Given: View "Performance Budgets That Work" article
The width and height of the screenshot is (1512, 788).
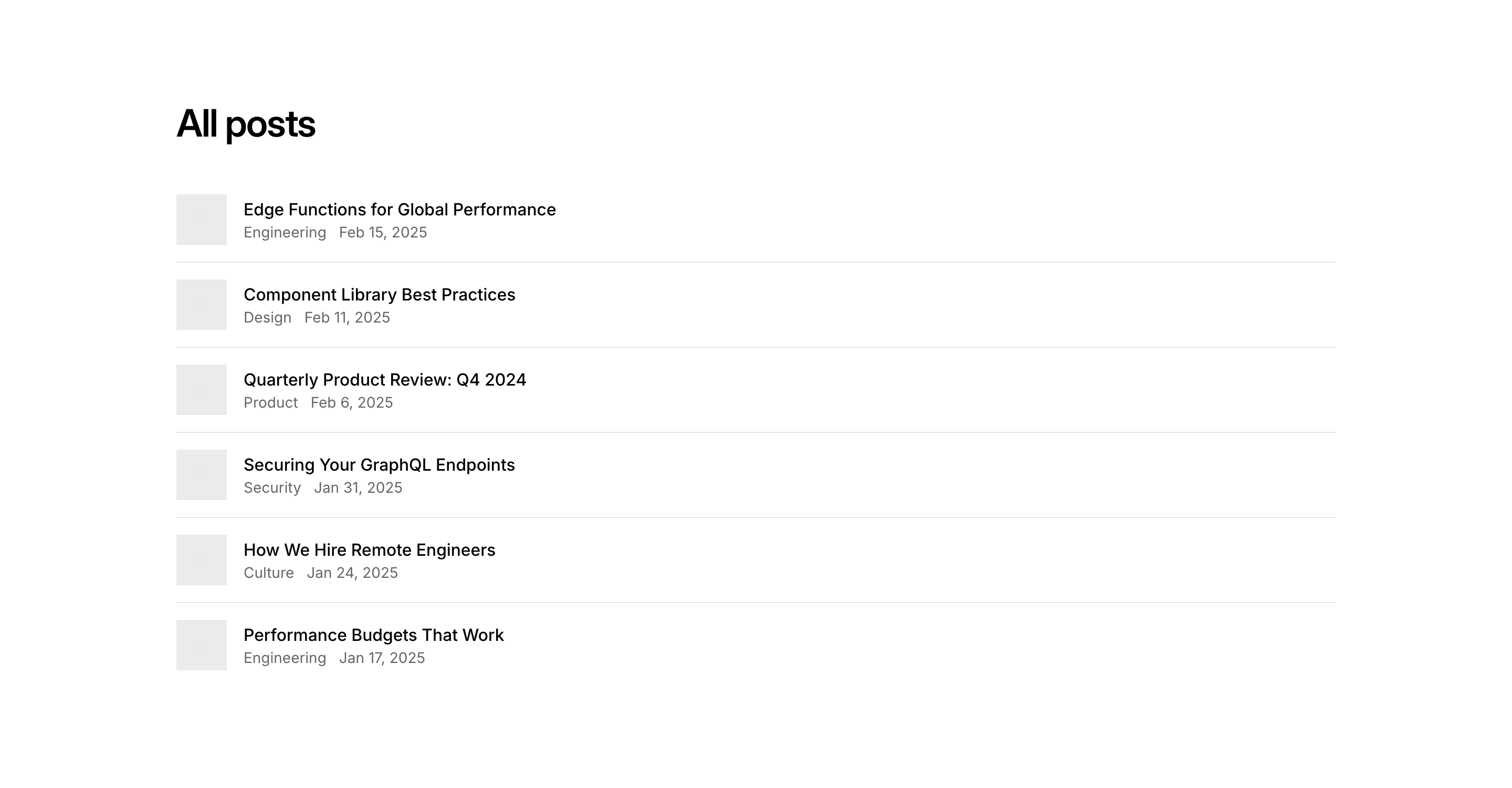Looking at the screenshot, I should pyautogui.click(x=373, y=635).
